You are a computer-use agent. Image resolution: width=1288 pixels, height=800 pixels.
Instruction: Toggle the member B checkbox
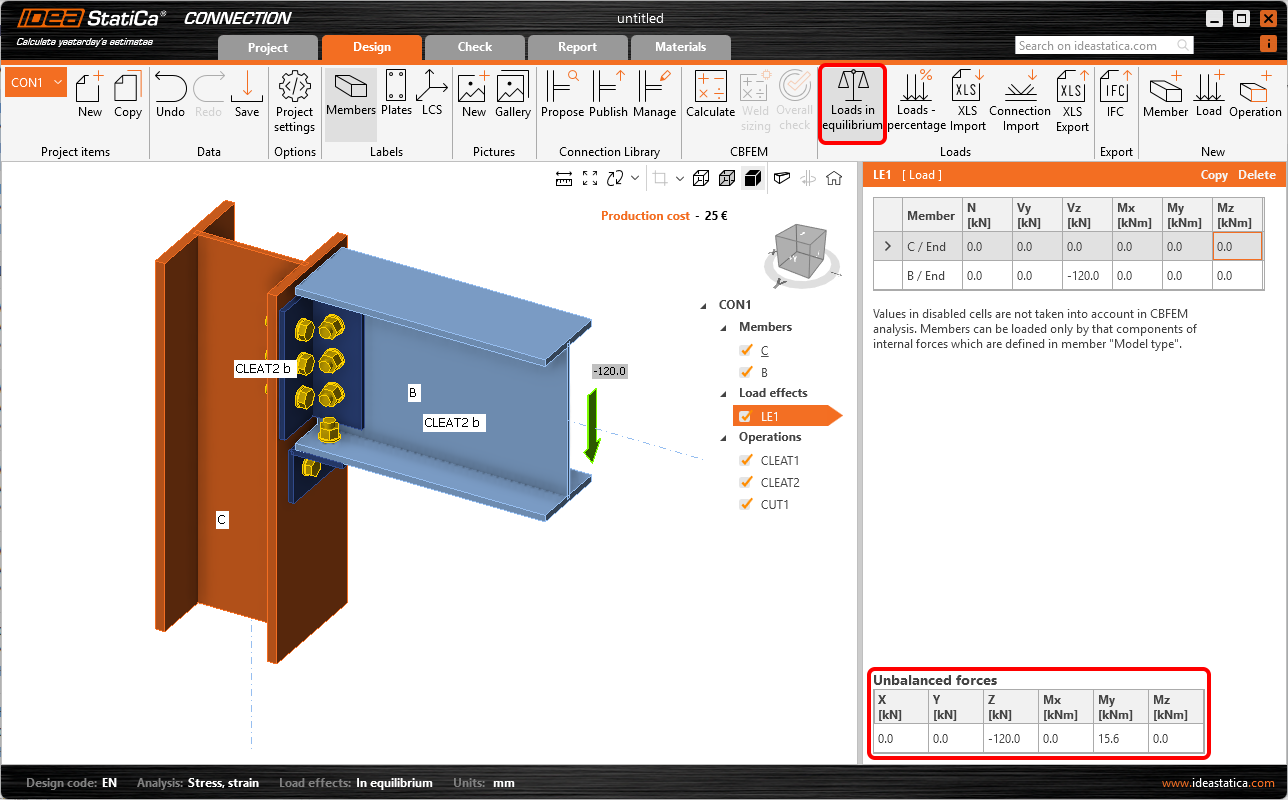click(x=745, y=373)
